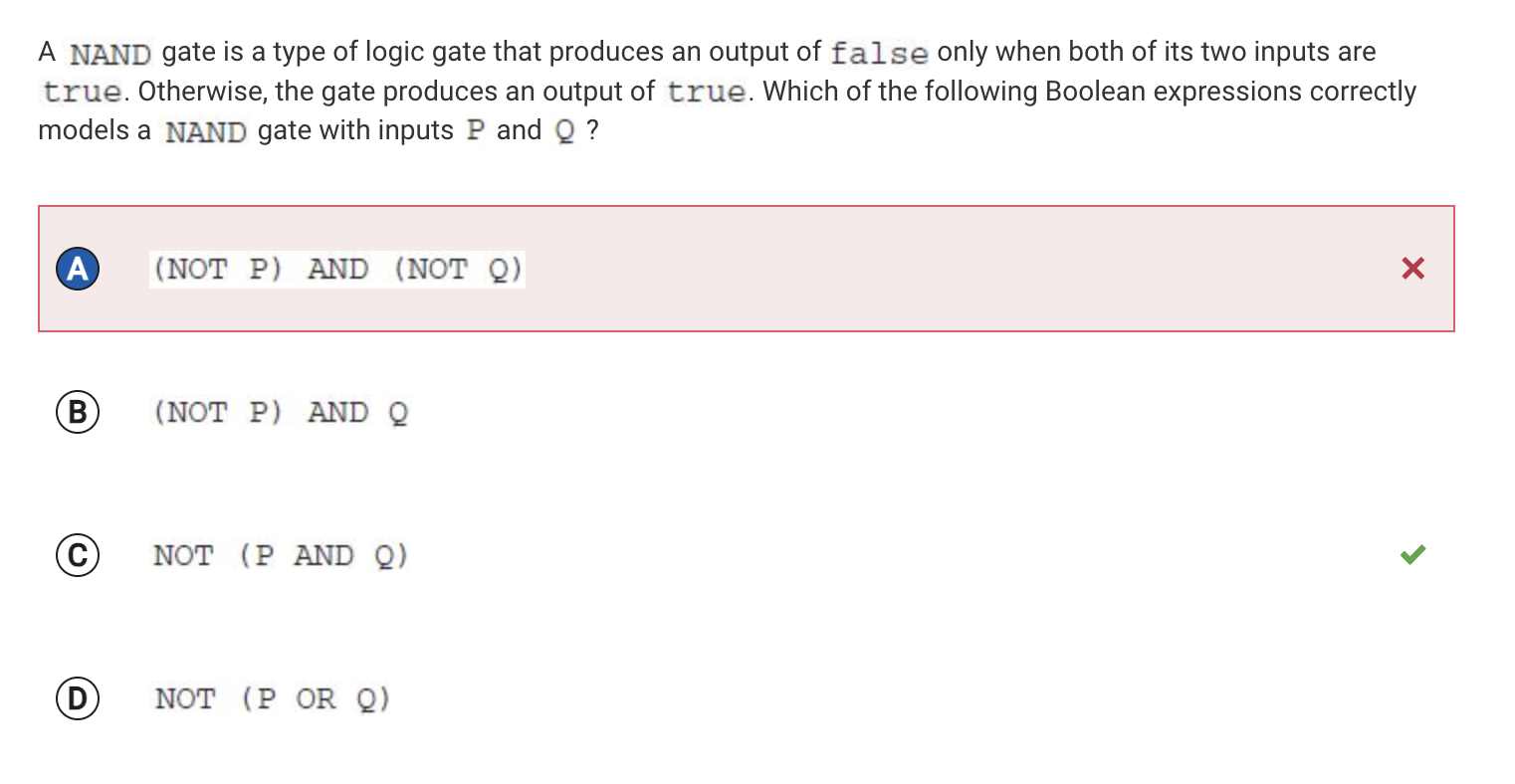The image size is (1515, 784).
Task: Click the red X incorrect mark
Action: 1412,268
